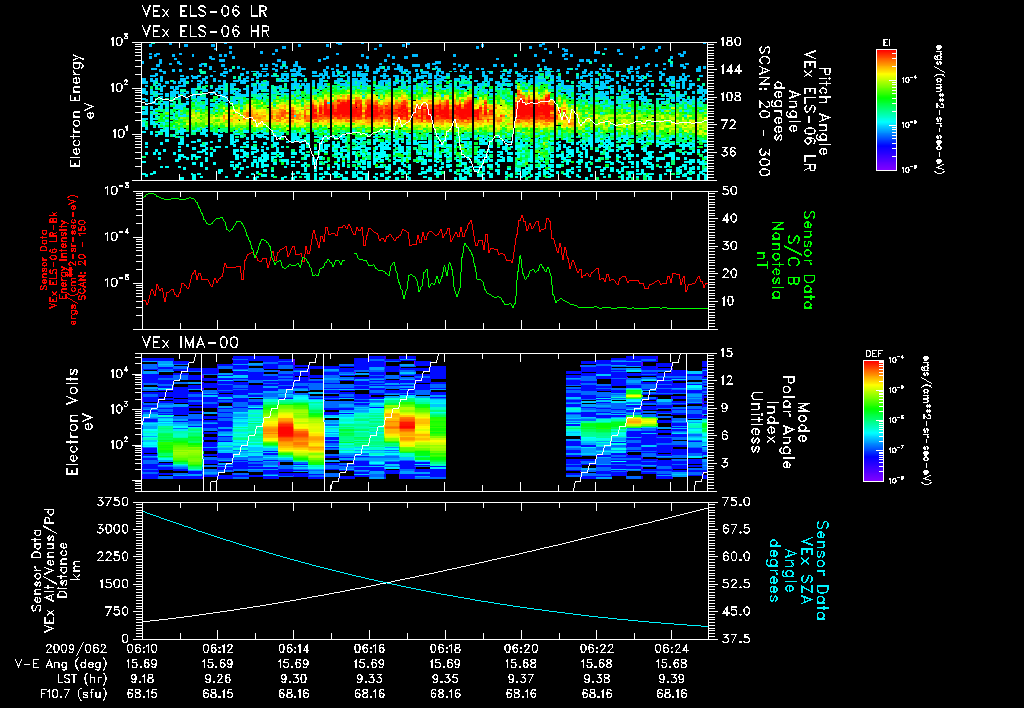
Task: Click the 'Pitch Angle' right axis label
Action: coord(825,111)
